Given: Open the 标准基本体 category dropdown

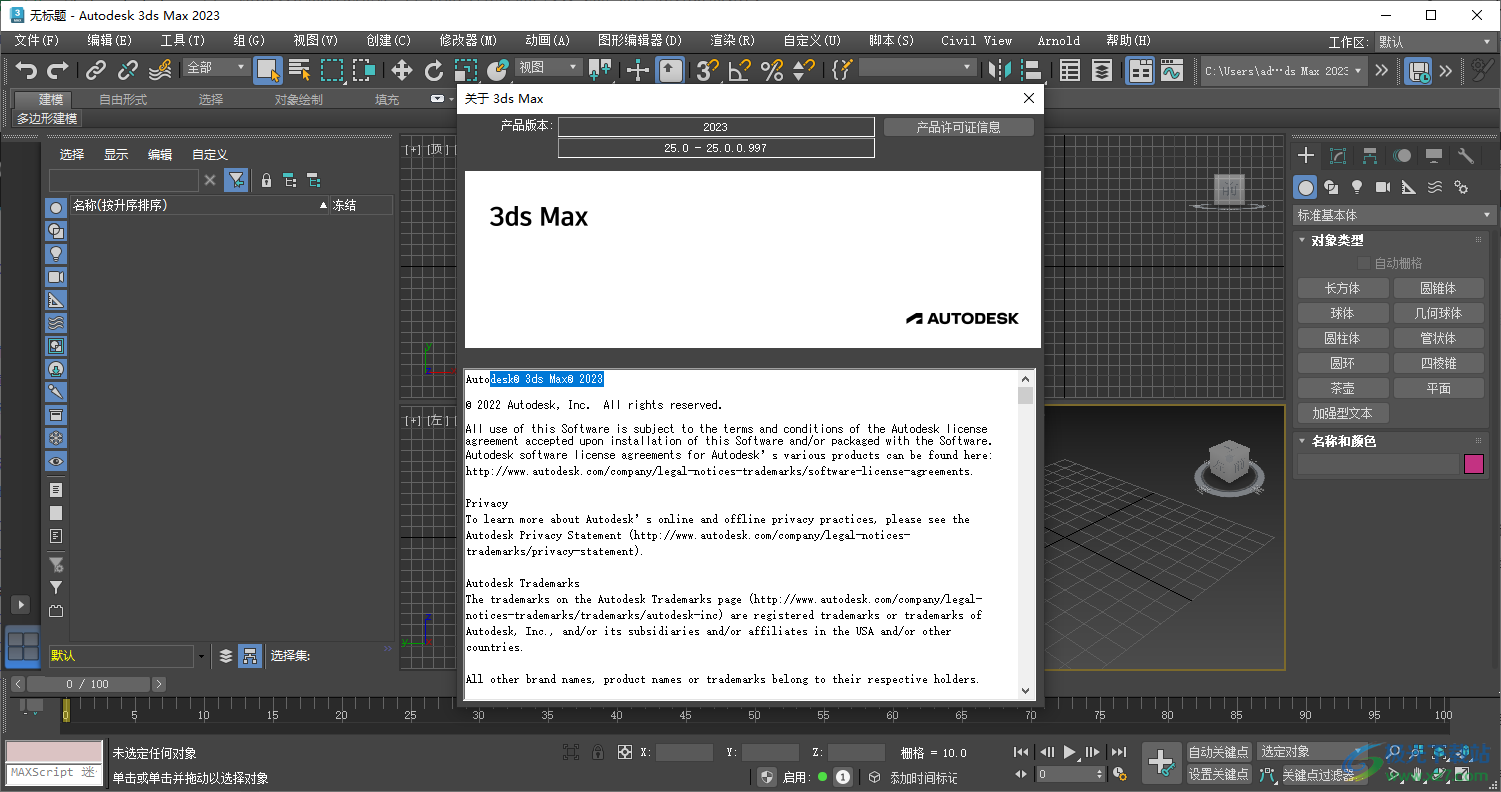Looking at the screenshot, I should (x=1394, y=215).
